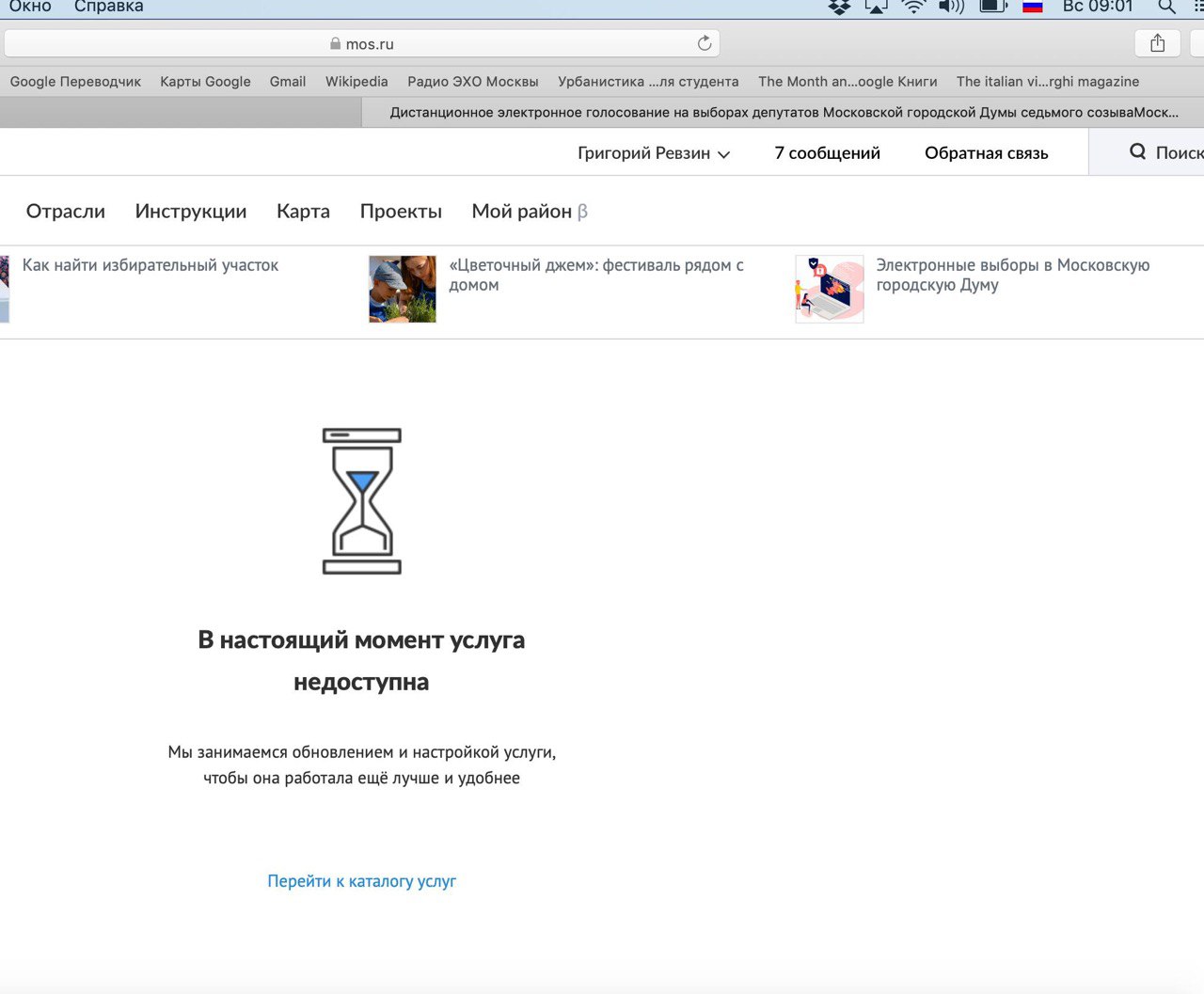Open Как найти избирательный участок article
This screenshot has height=994, width=1204.
(x=150, y=265)
